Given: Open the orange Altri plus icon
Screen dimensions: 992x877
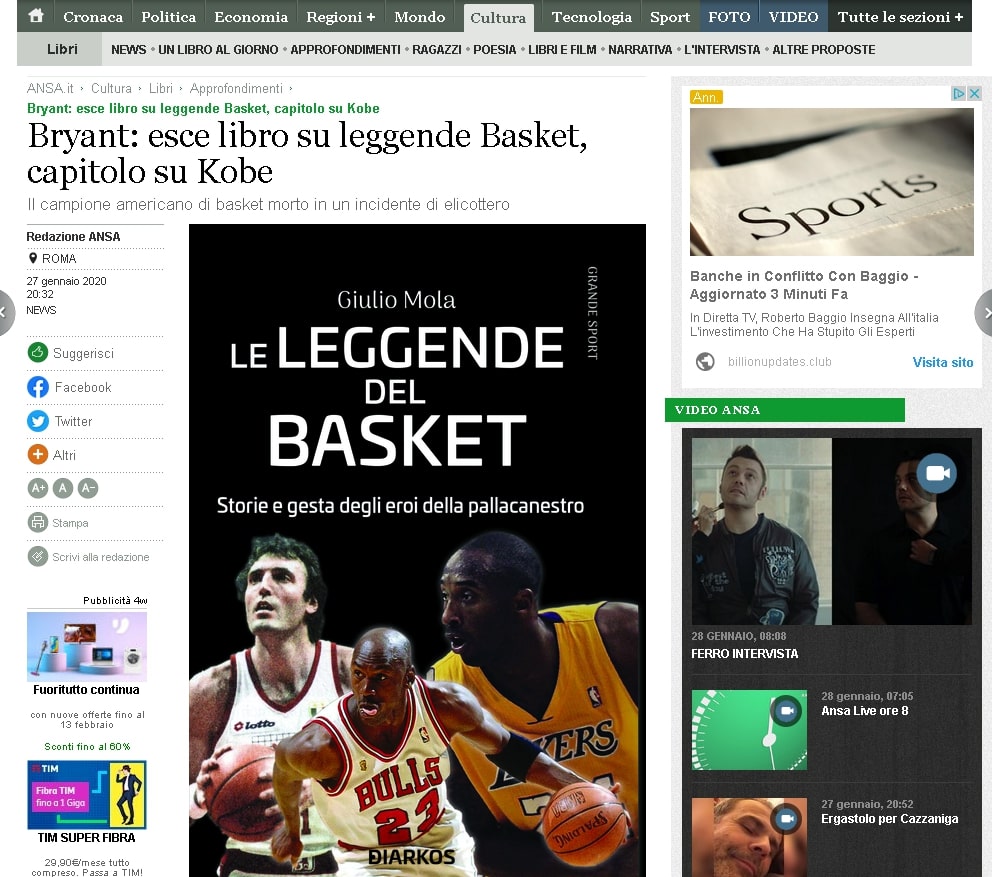Looking at the screenshot, I should 38,455.
